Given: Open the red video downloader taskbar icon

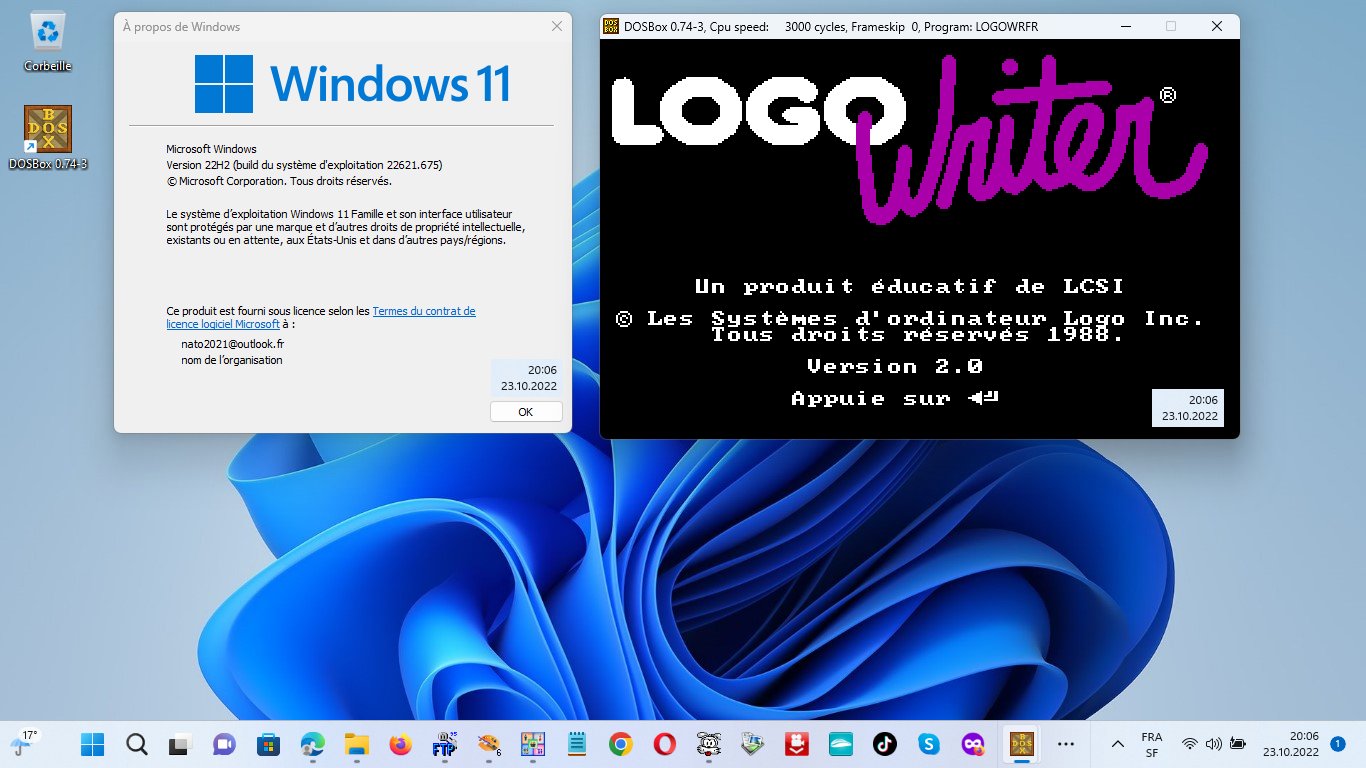Looking at the screenshot, I should pos(796,744).
